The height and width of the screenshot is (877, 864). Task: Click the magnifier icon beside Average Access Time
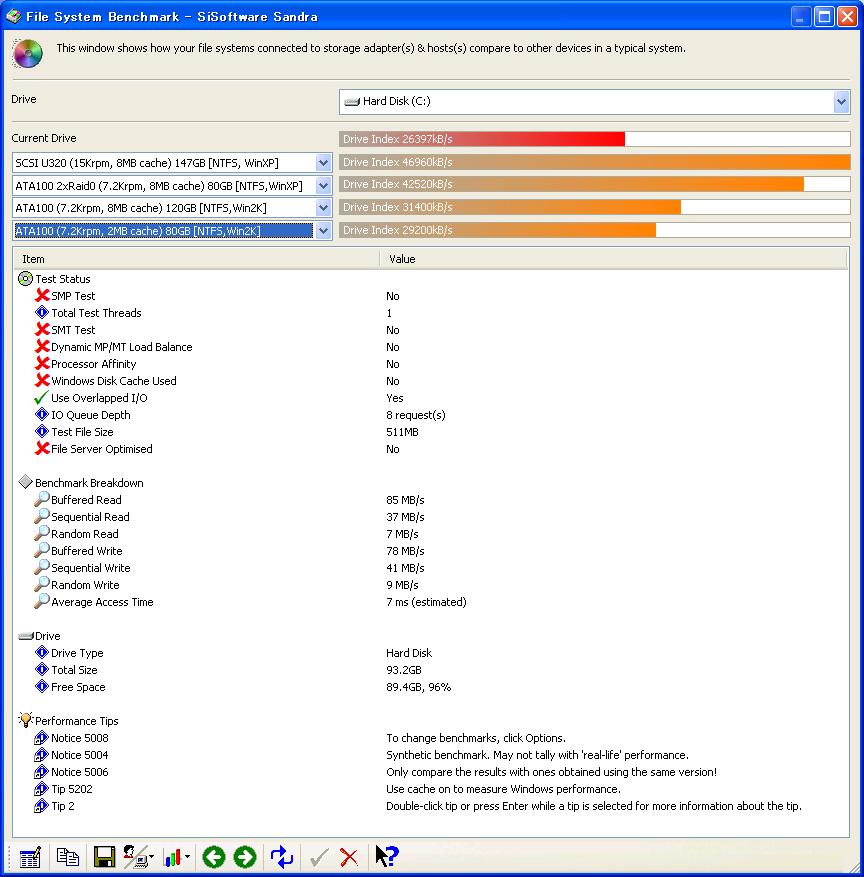pyautogui.click(x=41, y=601)
